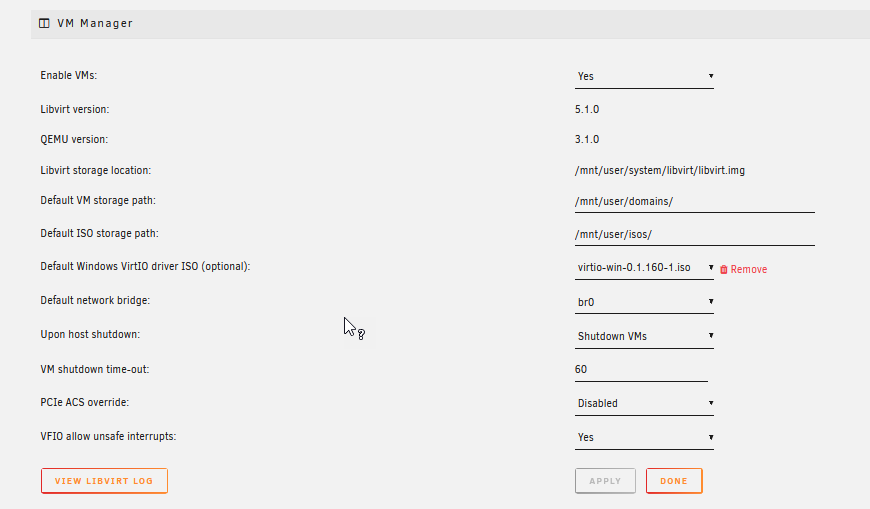Click Default Windows VirtIO driver ISO label
The width and height of the screenshot is (870, 509).
pos(145,266)
